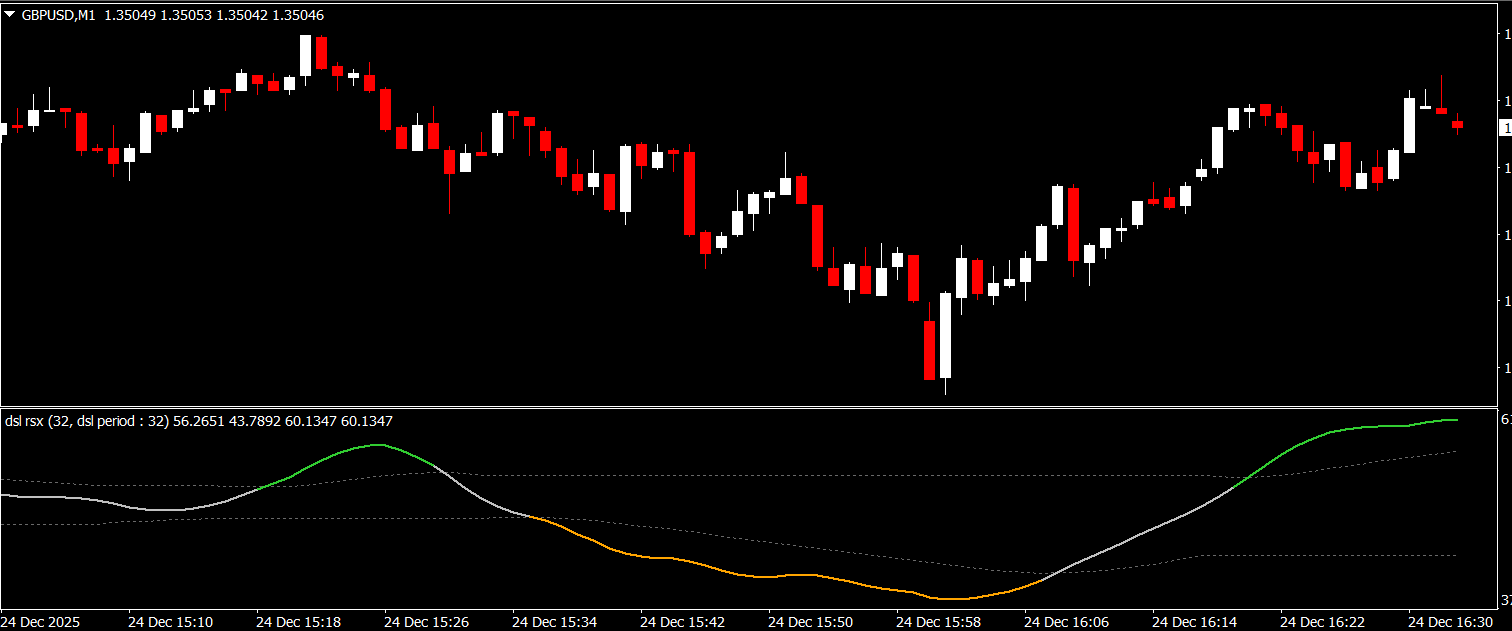Select the green RSX line end at far right

[1455, 420]
